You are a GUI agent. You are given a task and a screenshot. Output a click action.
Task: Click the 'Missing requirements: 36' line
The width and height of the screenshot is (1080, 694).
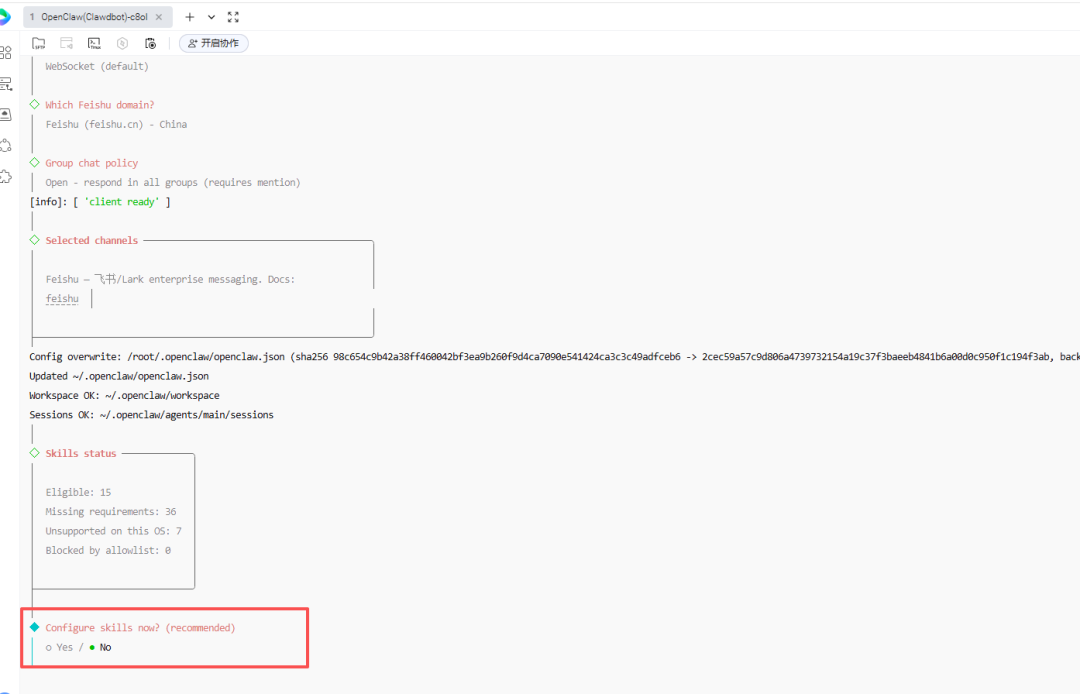(x=111, y=512)
